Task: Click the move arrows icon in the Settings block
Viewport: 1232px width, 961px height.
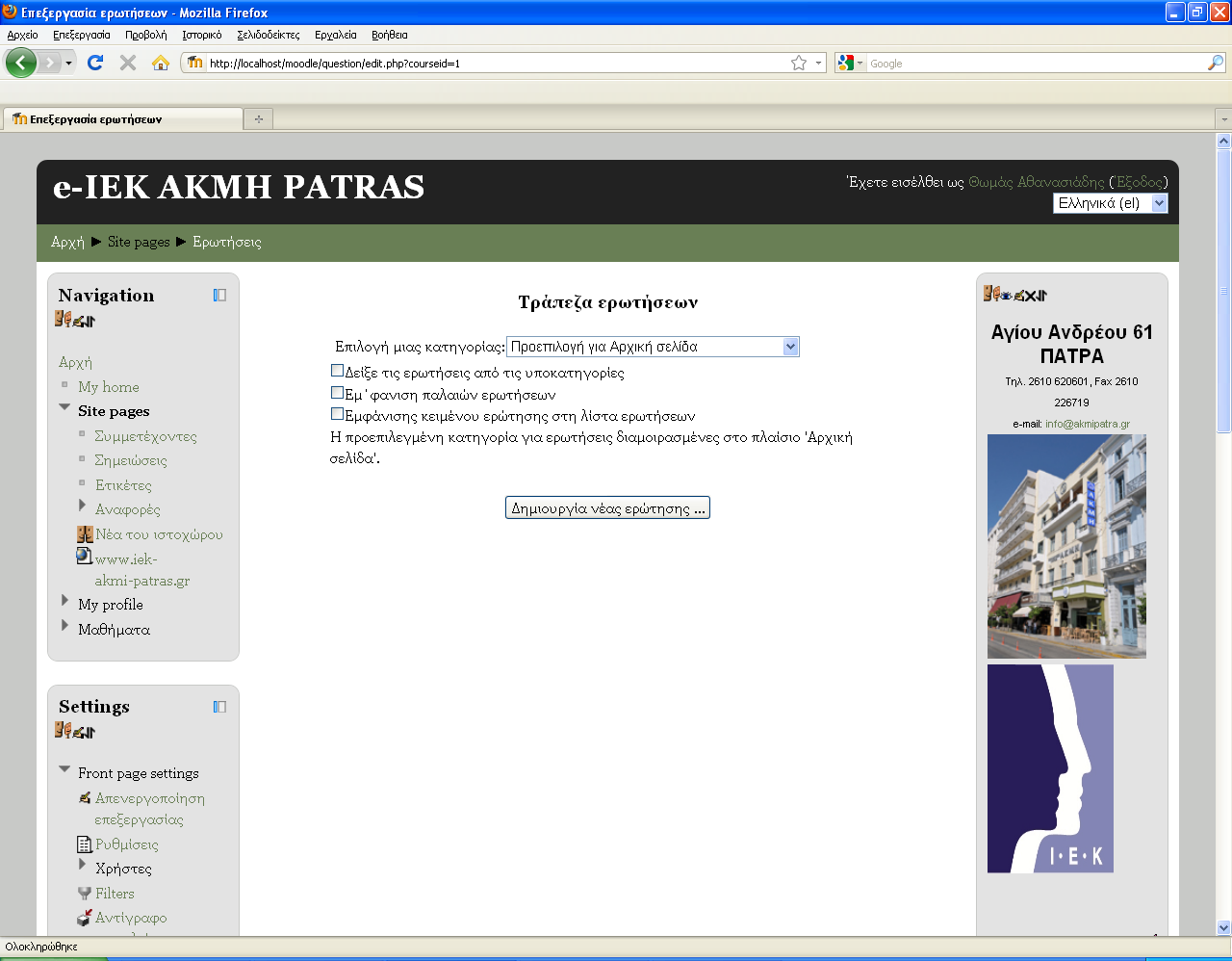Action: click(x=90, y=733)
